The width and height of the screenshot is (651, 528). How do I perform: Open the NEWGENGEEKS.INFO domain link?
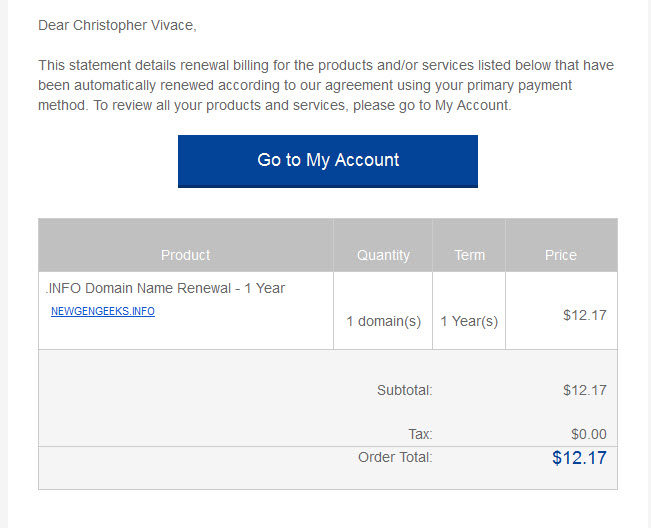point(103,311)
